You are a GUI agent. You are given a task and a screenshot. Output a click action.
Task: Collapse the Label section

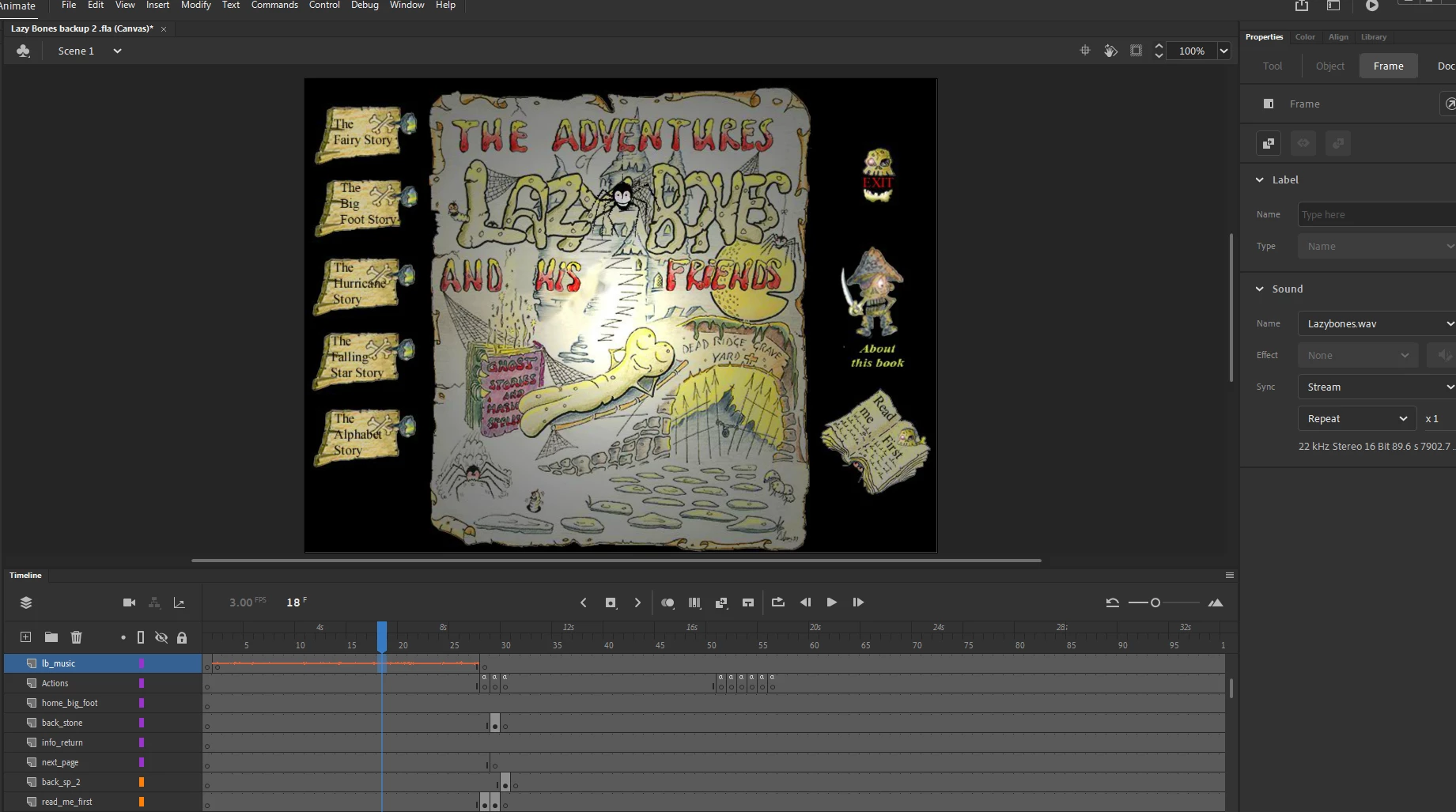(1260, 179)
